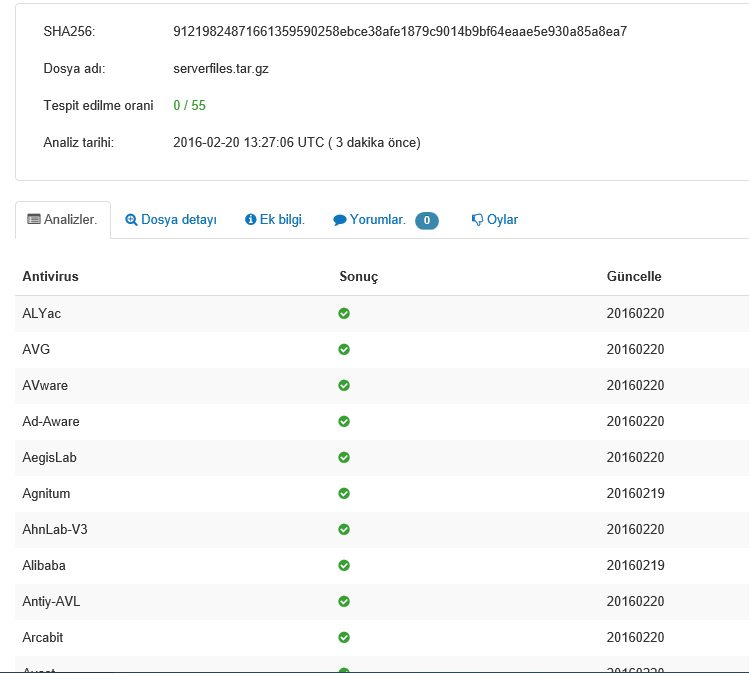Viewport: 749px width, 673px height.
Task: Click the green check icon for AhnLab-V3
Action: [344, 529]
